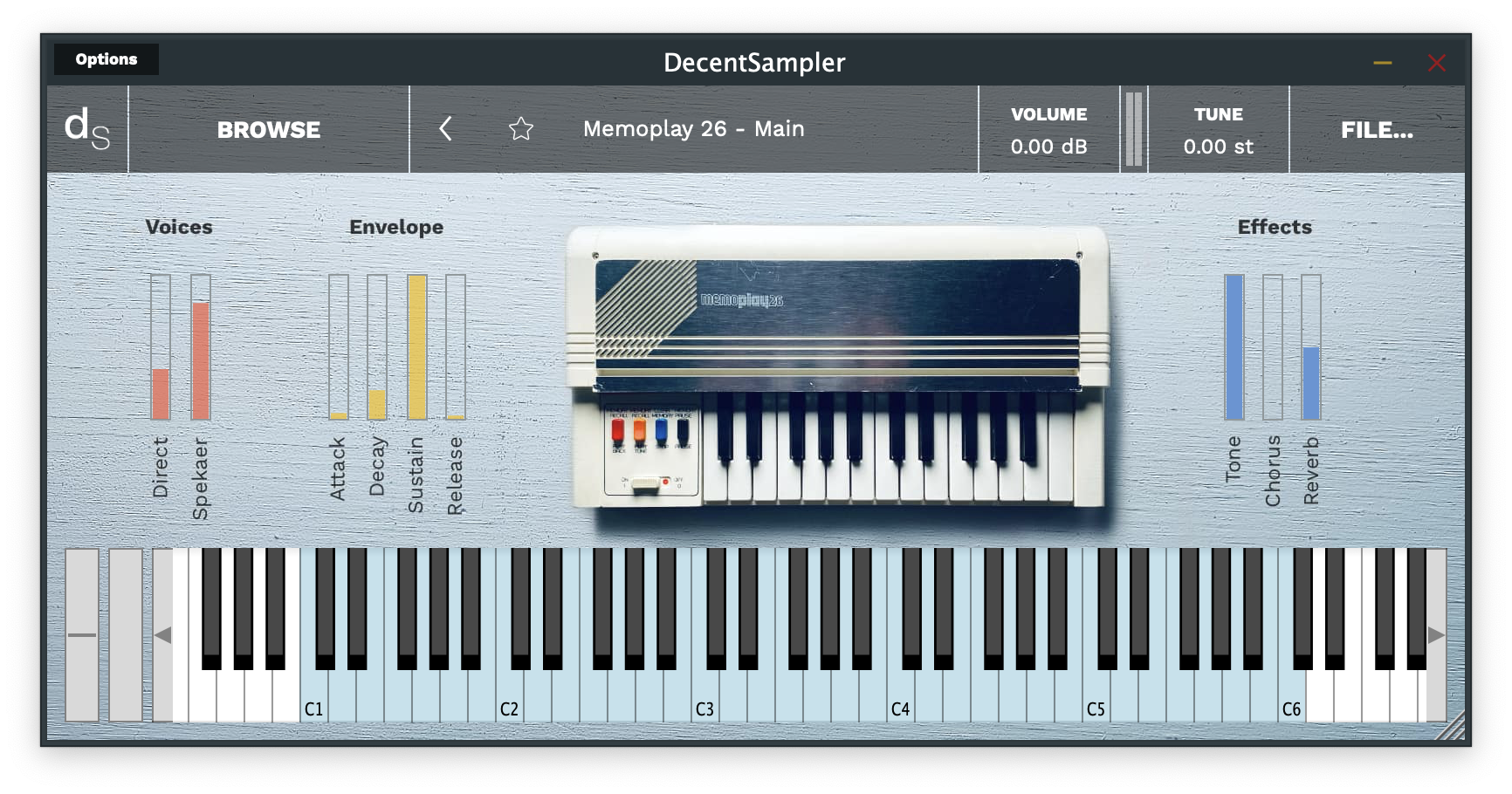Click the modulation wheel
1512x794 pixels.
pos(126,634)
